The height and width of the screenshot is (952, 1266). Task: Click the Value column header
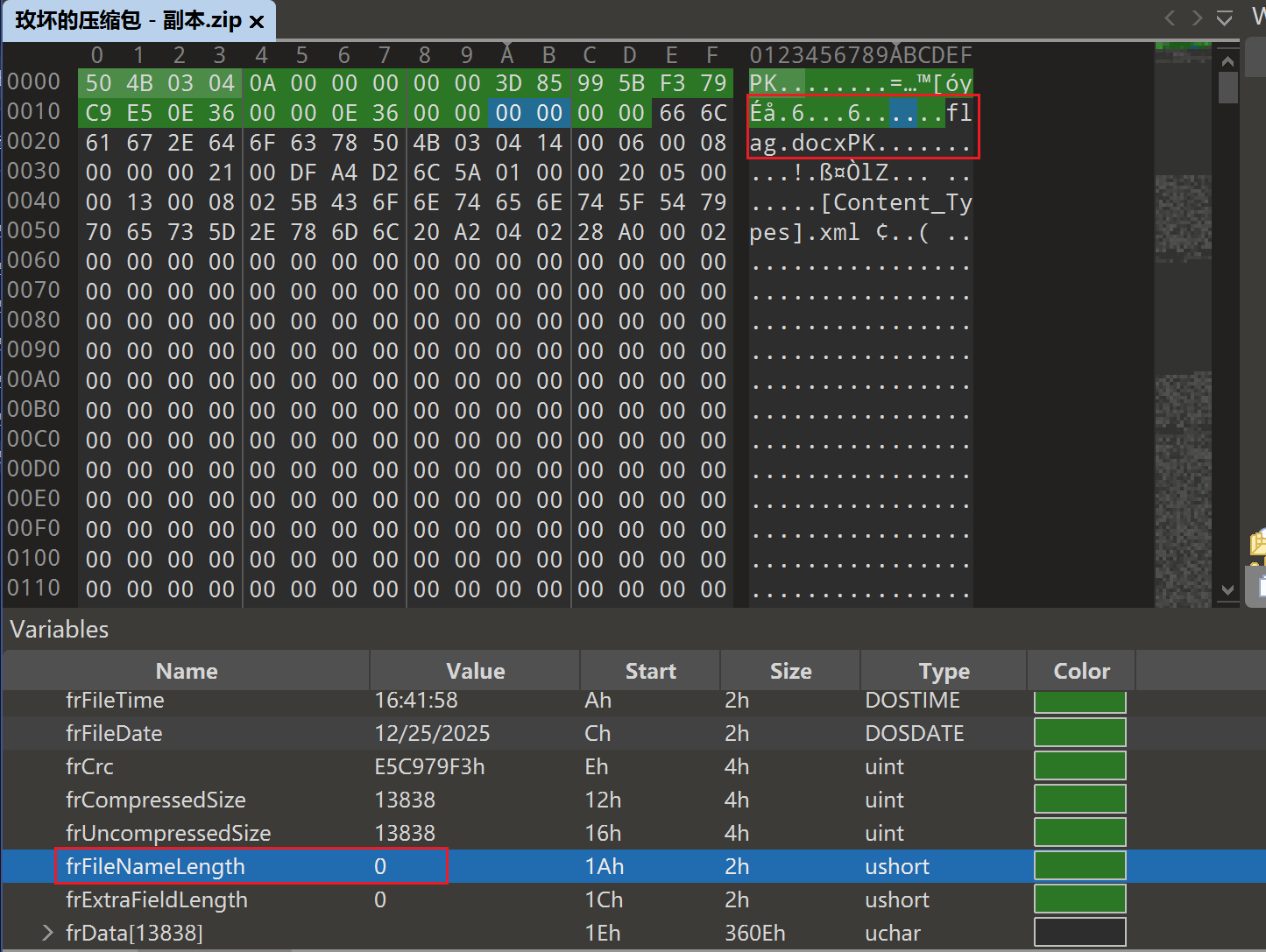pos(475,671)
